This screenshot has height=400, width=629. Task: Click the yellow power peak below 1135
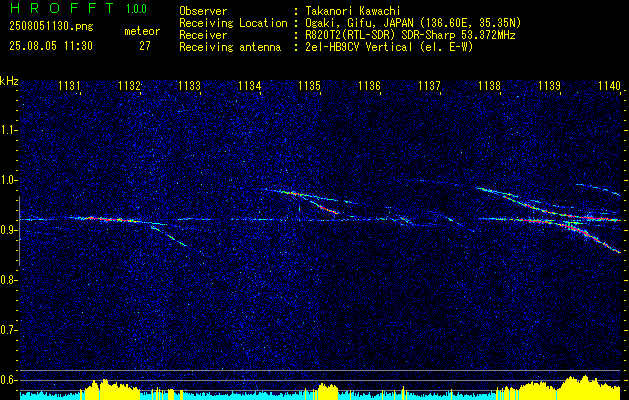[327, 391]
